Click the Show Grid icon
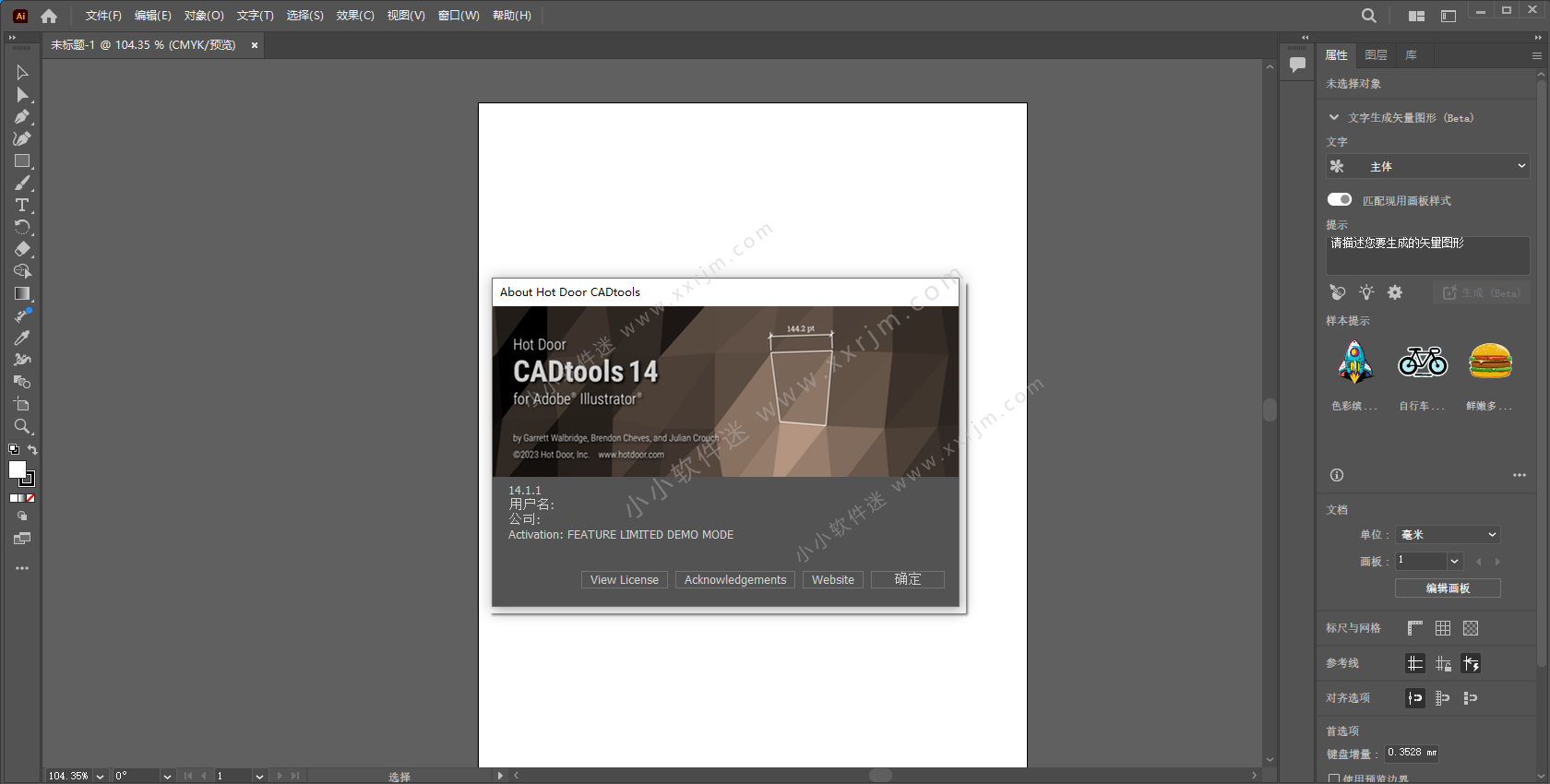Screen dimensions: 1550x784 coord(1443,628)
